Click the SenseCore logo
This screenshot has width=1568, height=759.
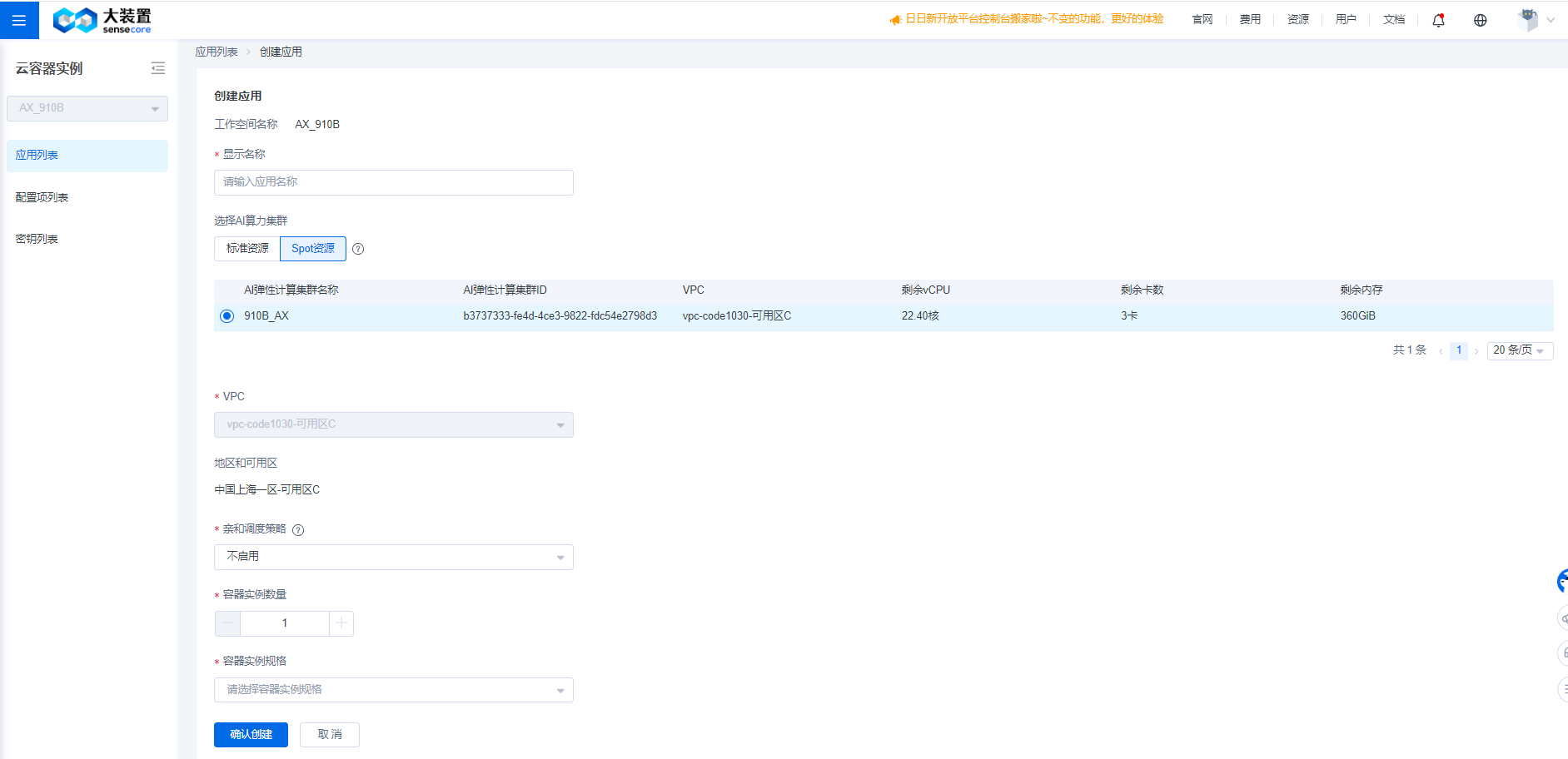click(102, 20)
